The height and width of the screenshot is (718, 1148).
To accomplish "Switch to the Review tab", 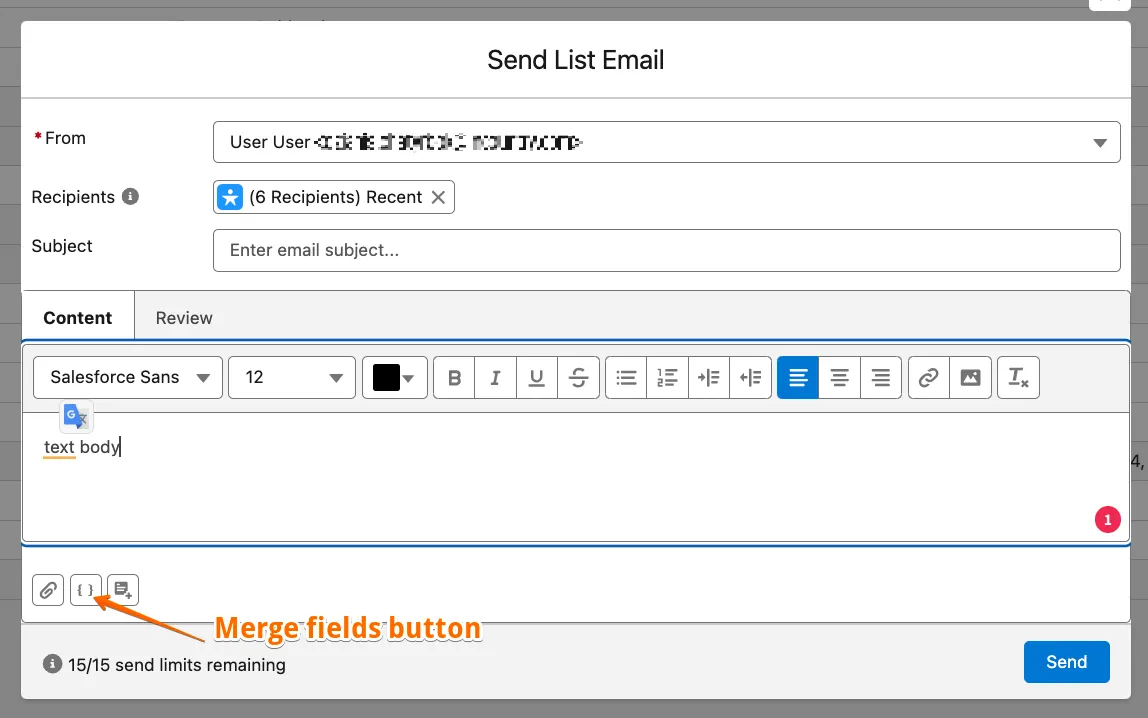I will (184, 318).
